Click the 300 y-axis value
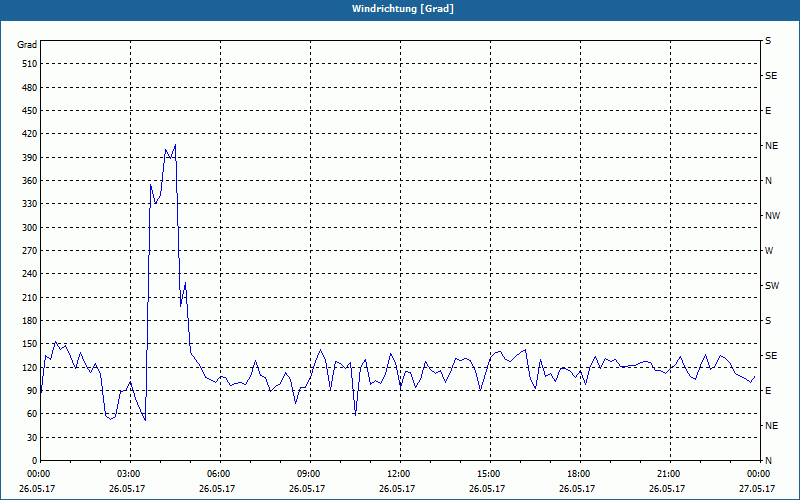Image resolution: width=800 pixels, height=500 pixels. 29,227
